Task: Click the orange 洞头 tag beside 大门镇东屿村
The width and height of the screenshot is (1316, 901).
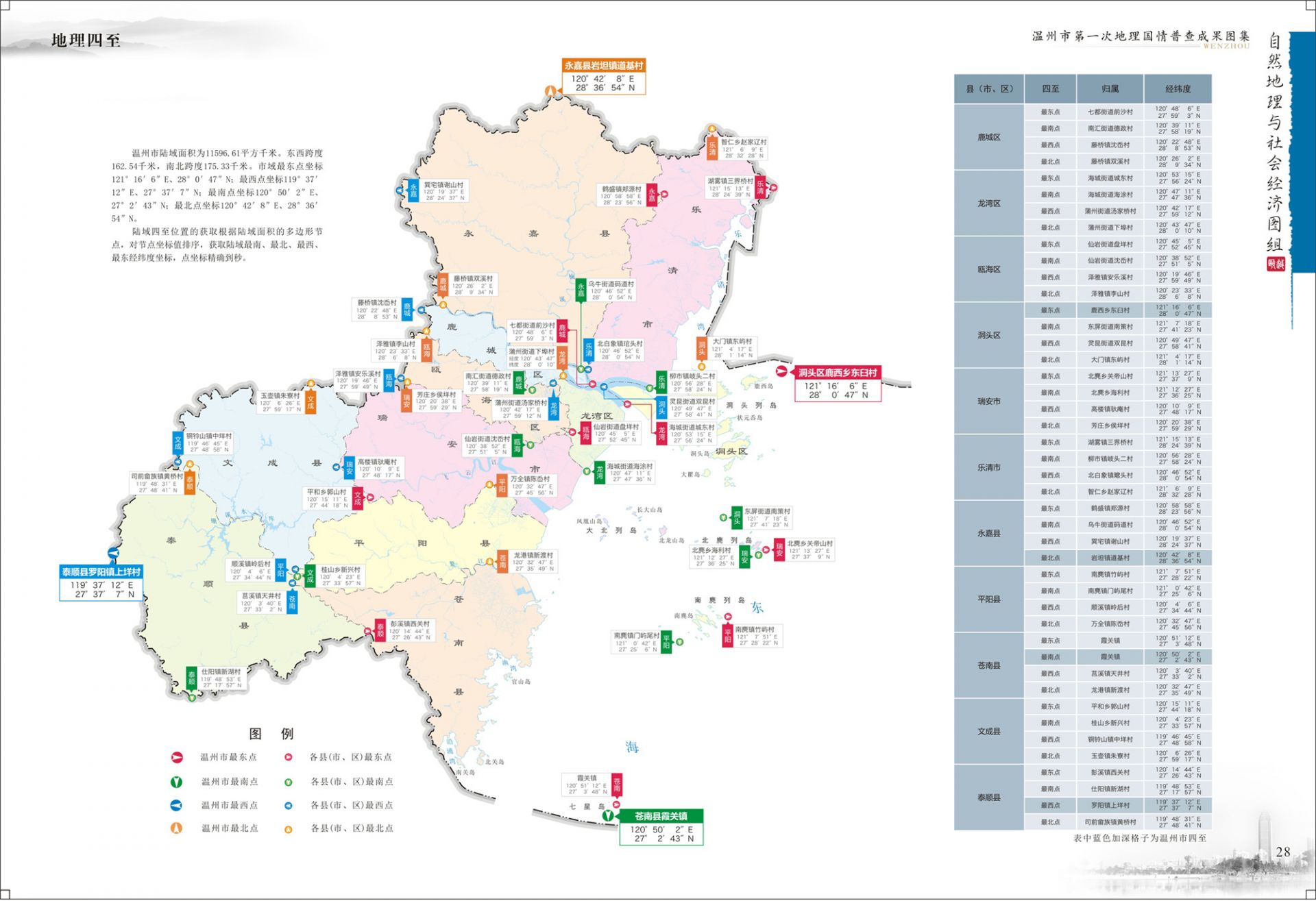Action: coord(702,348)
